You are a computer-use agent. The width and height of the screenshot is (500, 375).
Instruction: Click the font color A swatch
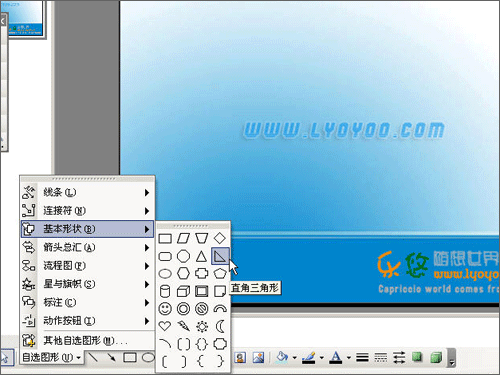pos(336,357)
